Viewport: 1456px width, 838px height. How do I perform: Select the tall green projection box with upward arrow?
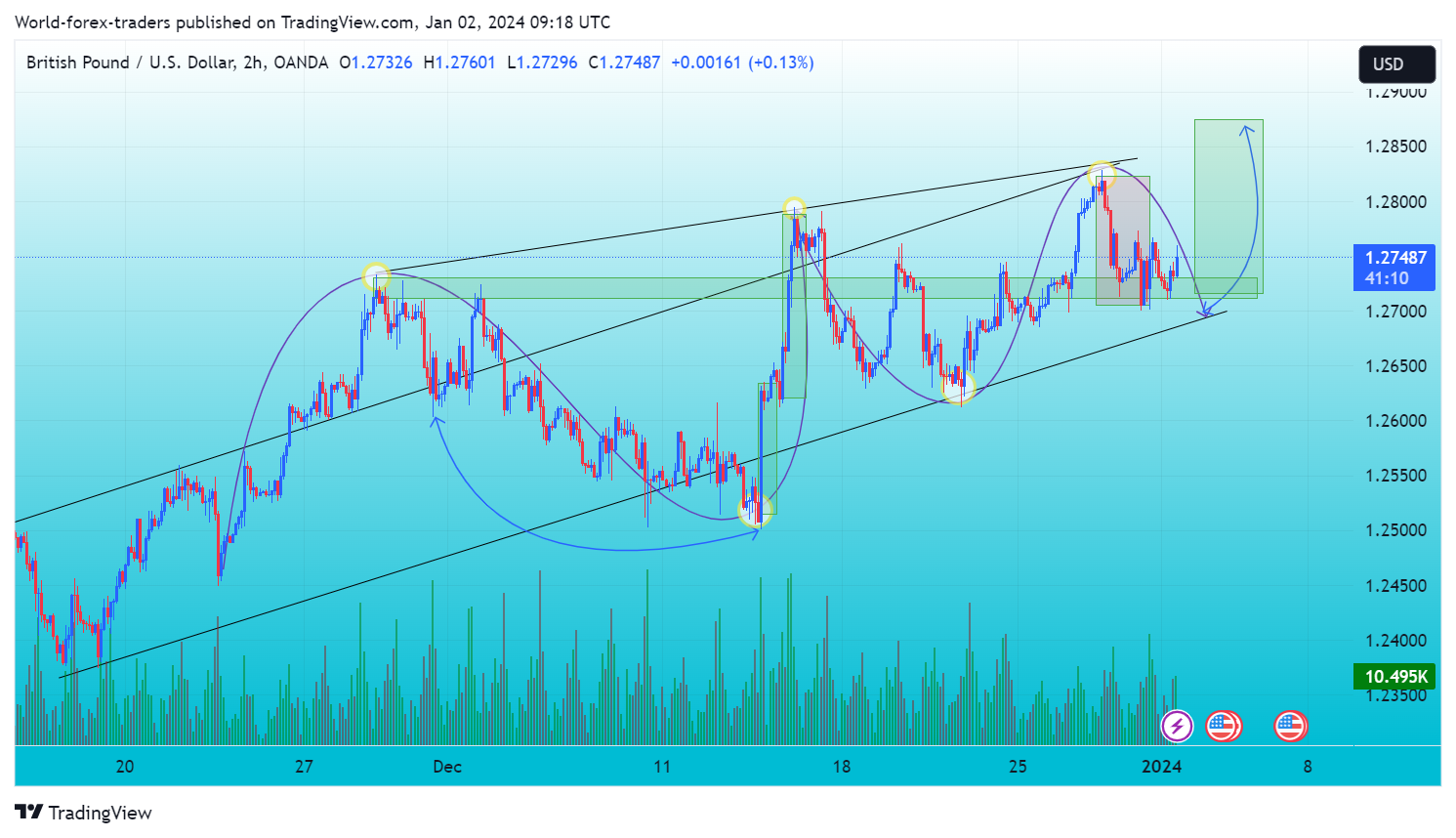click(x=1228, y=206)
